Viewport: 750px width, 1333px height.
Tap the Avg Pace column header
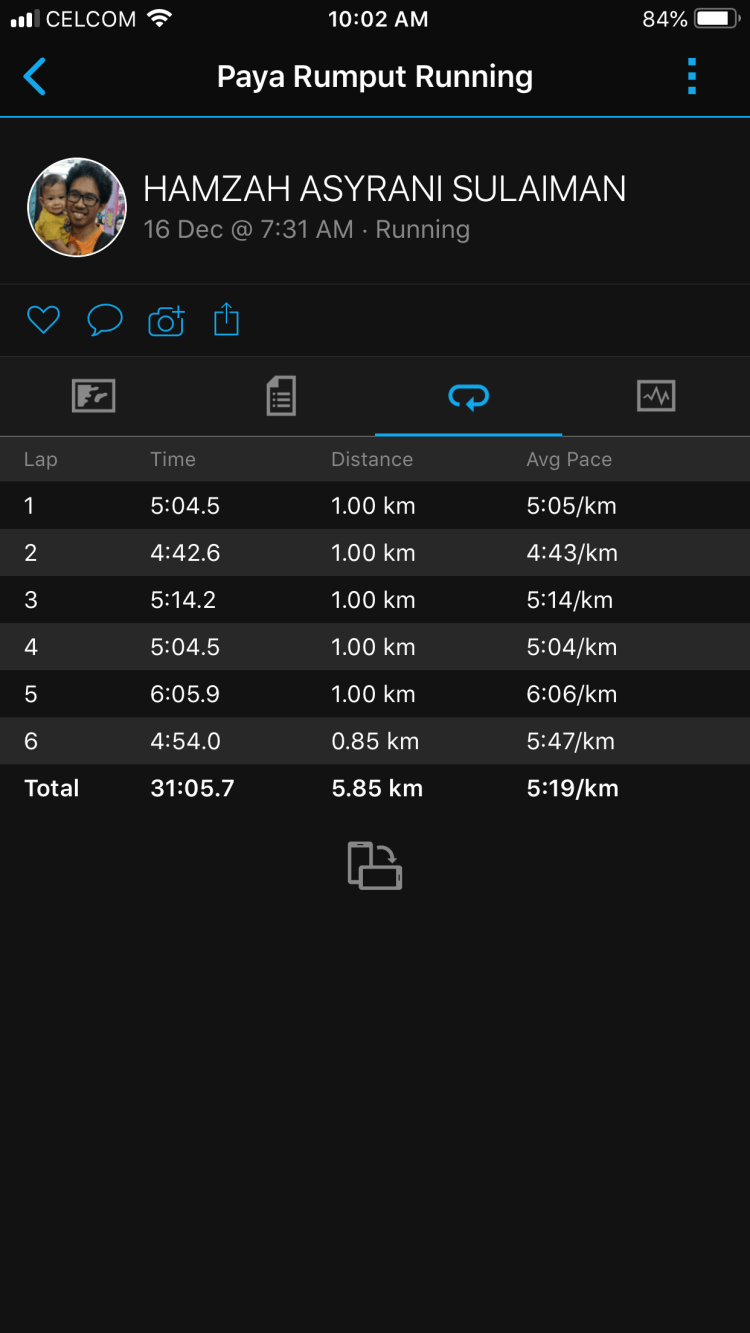click(569, 459)
